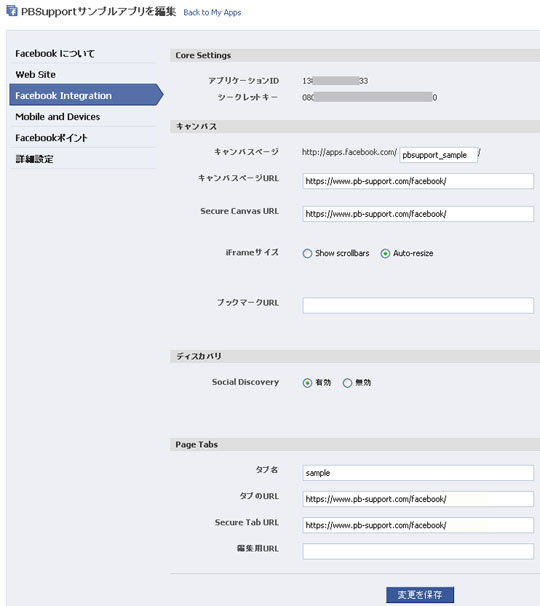Image resolution: width=540 pixels, height=606 pixels.
Task: Click the Secure Tab URL input
Action: [418, 525]
